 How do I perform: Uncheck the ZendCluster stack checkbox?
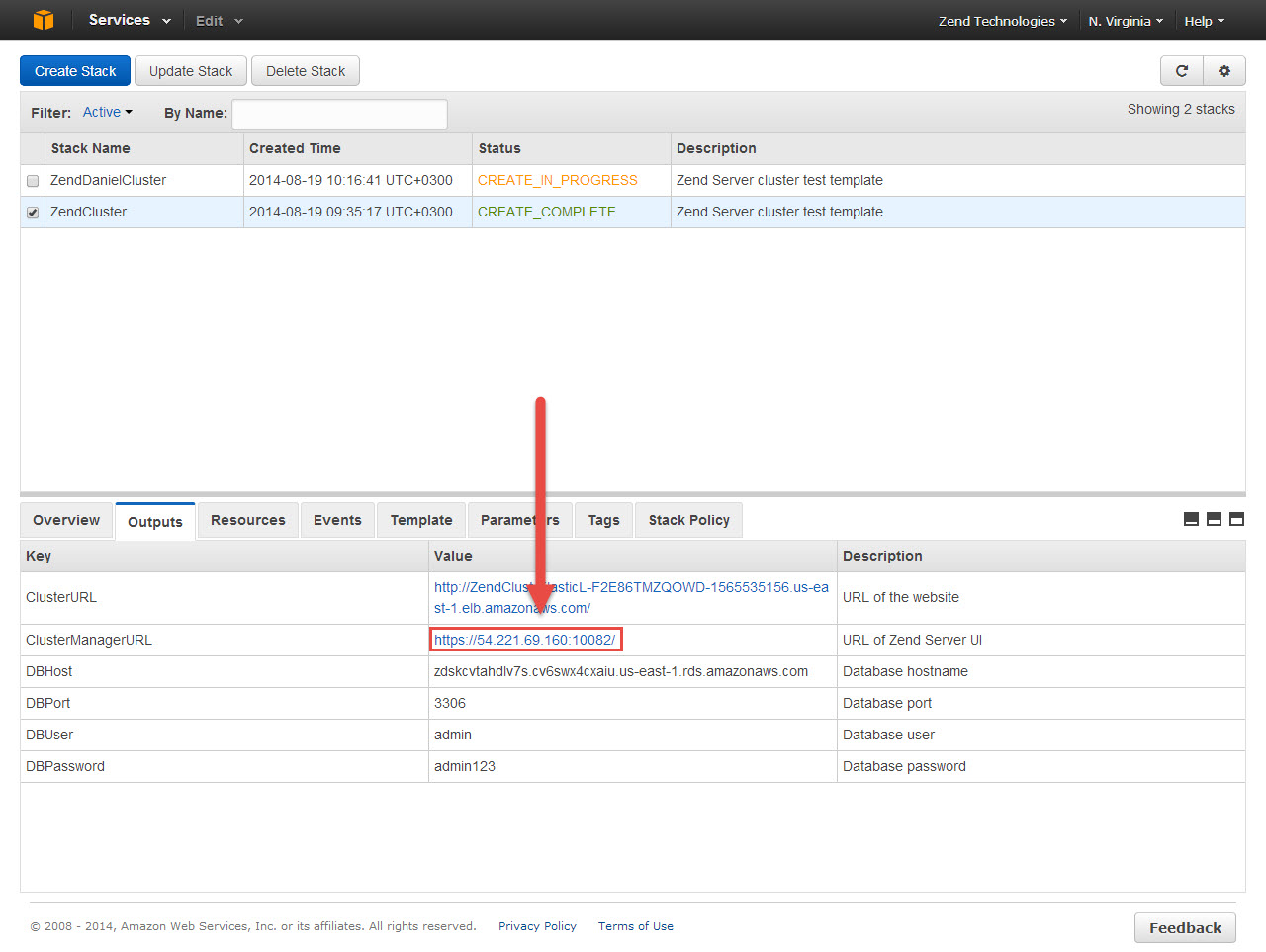tap(33, 213)
